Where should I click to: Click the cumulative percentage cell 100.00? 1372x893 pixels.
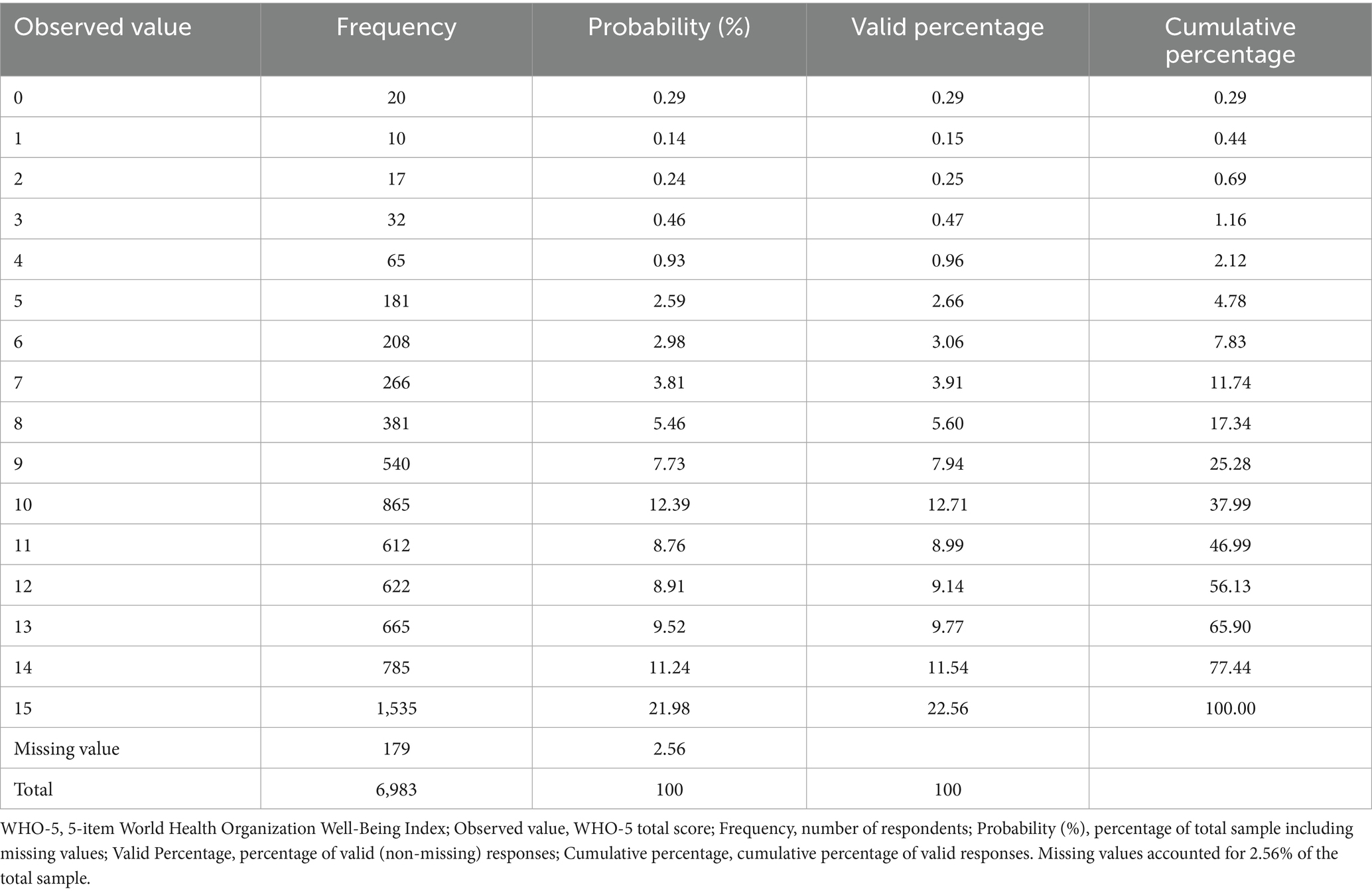(1230, 708)
